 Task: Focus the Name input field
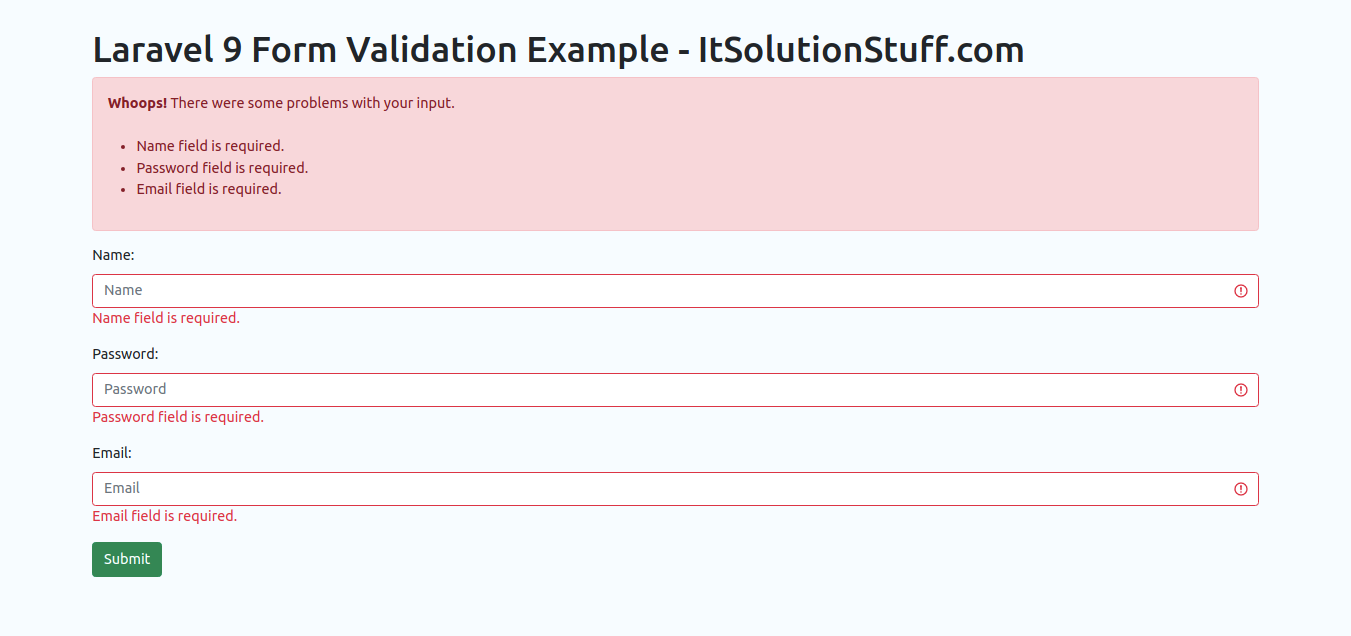click(660, 291)
